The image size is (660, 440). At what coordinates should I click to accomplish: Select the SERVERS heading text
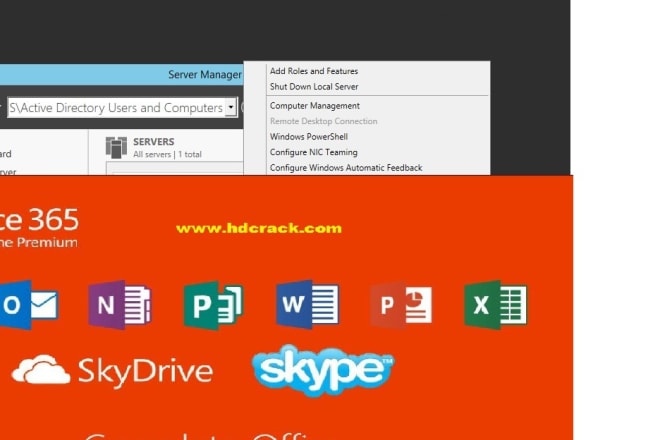pos(154,142)
